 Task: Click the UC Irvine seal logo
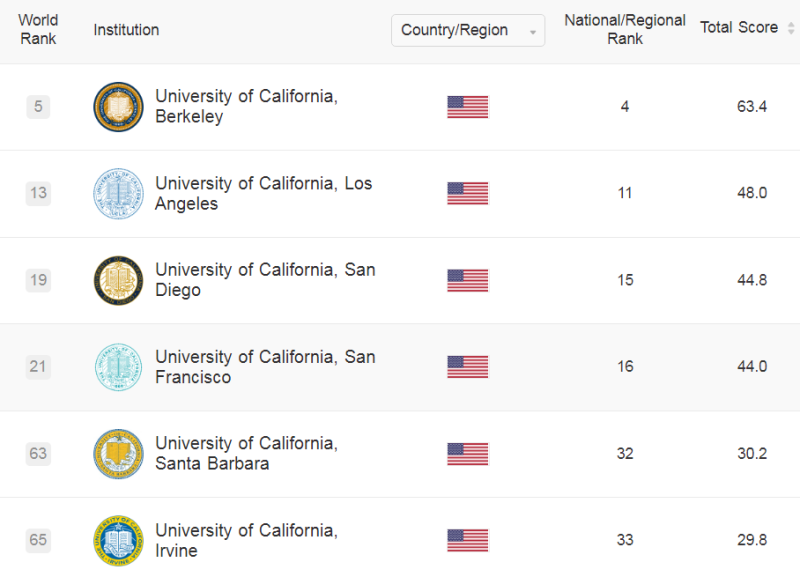click(118, 540)
